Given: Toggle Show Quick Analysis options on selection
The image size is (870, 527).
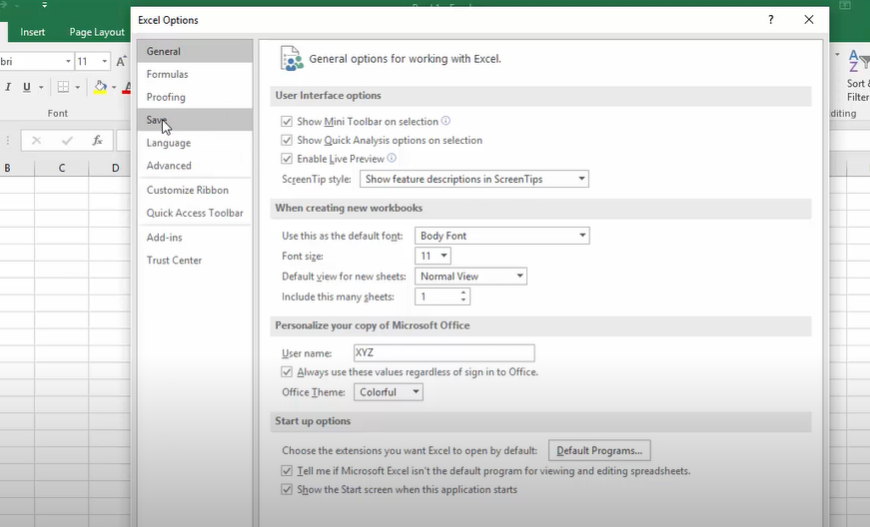Looking at the screenshot, I should (287, 140).
